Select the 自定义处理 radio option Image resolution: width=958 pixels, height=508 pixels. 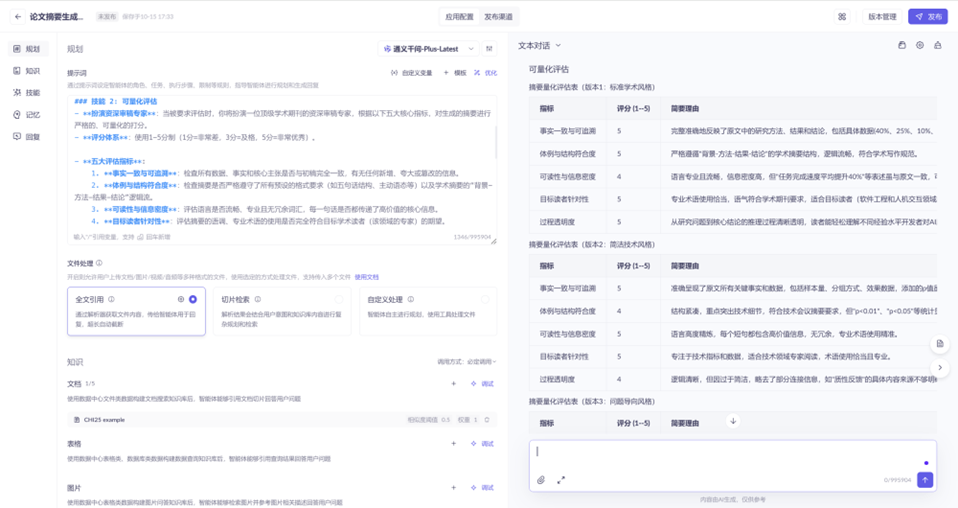485,300
